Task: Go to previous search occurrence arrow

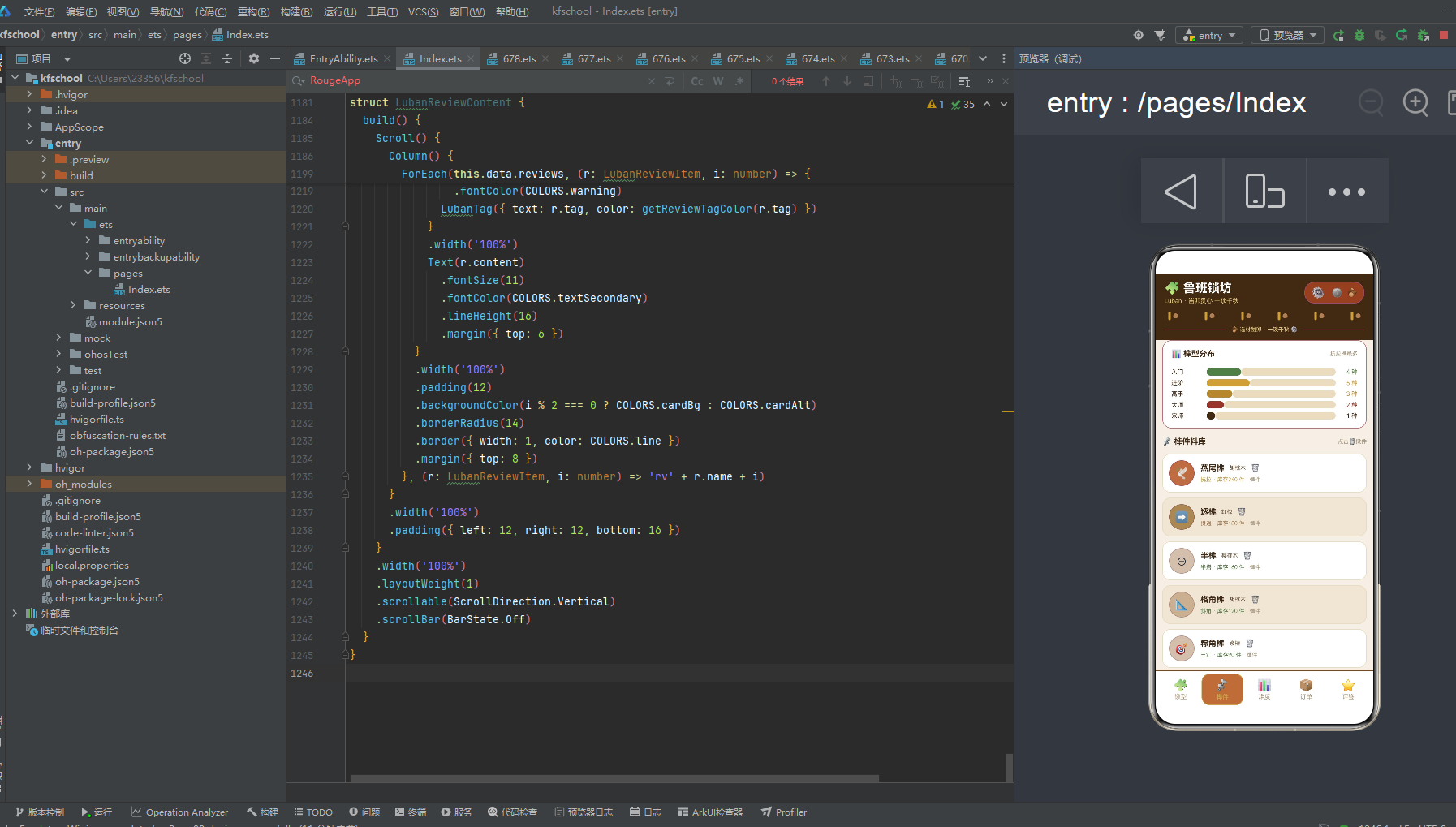Action: pyautogui.click(x=826, y=81)
